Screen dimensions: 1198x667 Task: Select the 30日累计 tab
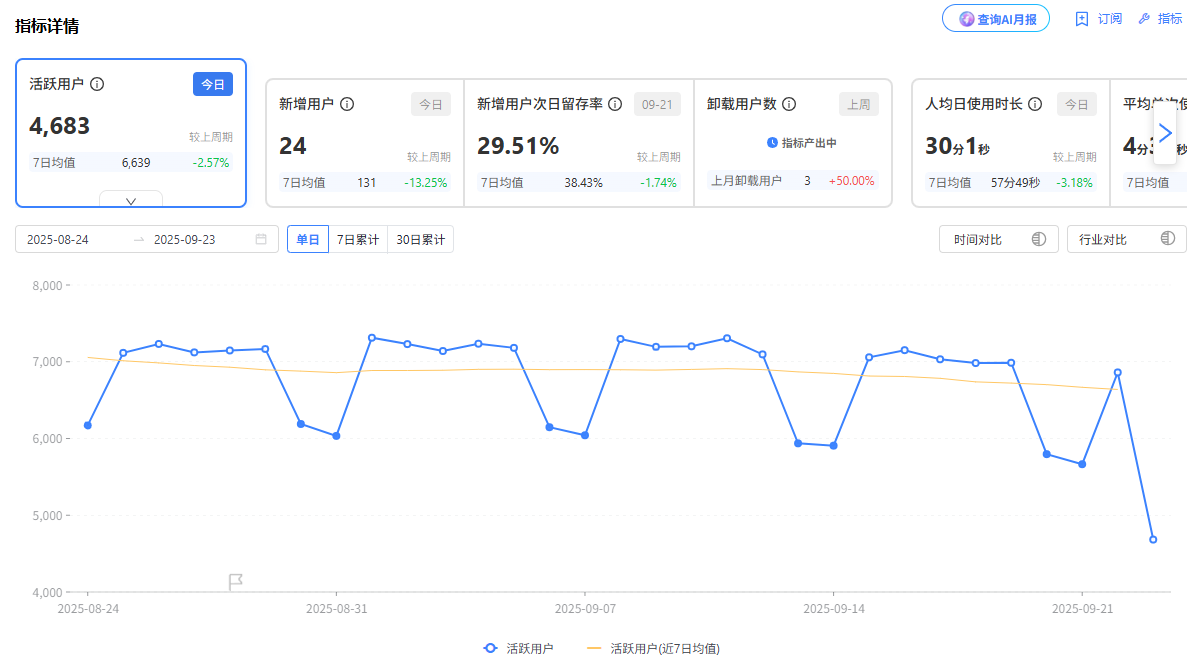pos(420,239)
